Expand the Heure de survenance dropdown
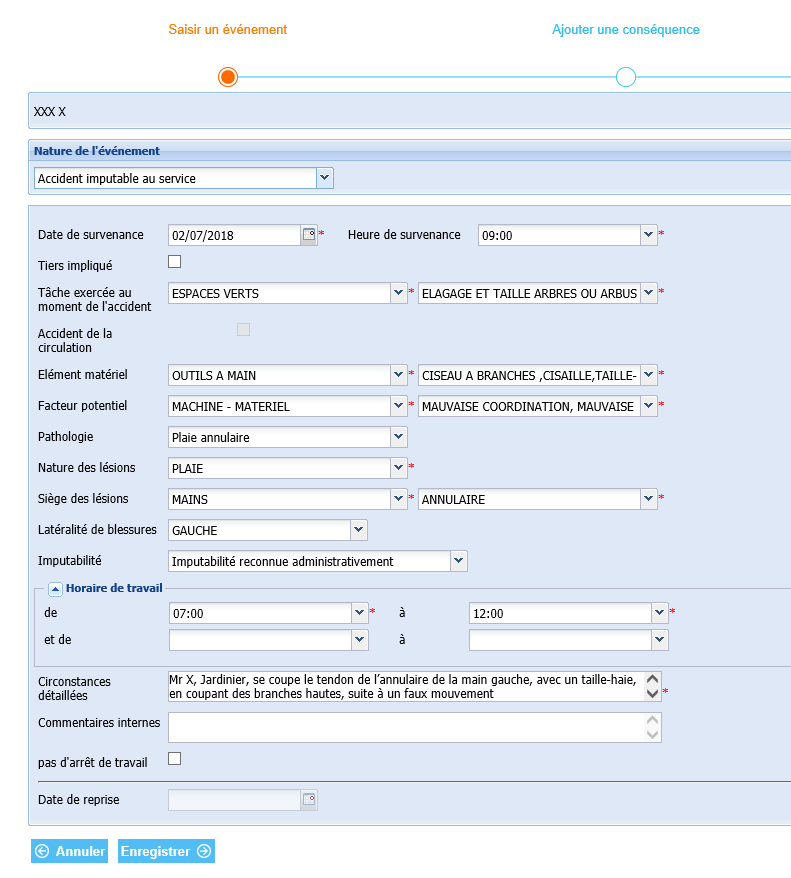 tap(649, 235)
